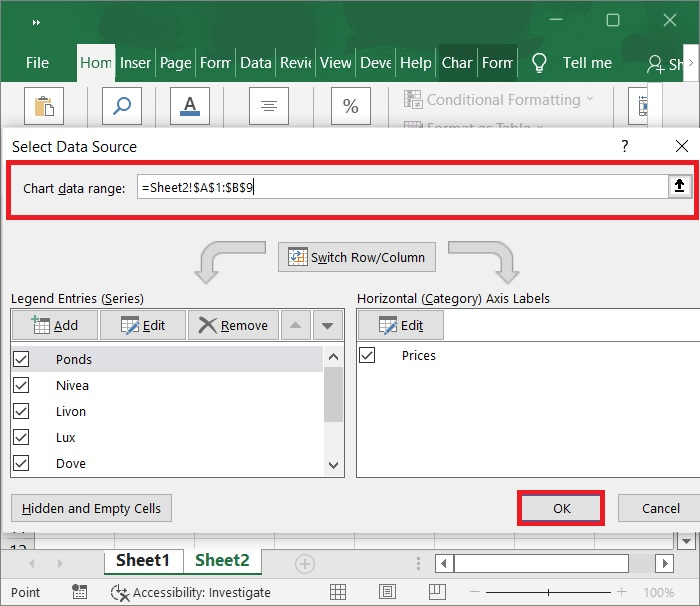This screenshot has height=606, width=700.
Task: Click the Tell me lightbulb icon
Action: tap(539, 62)
